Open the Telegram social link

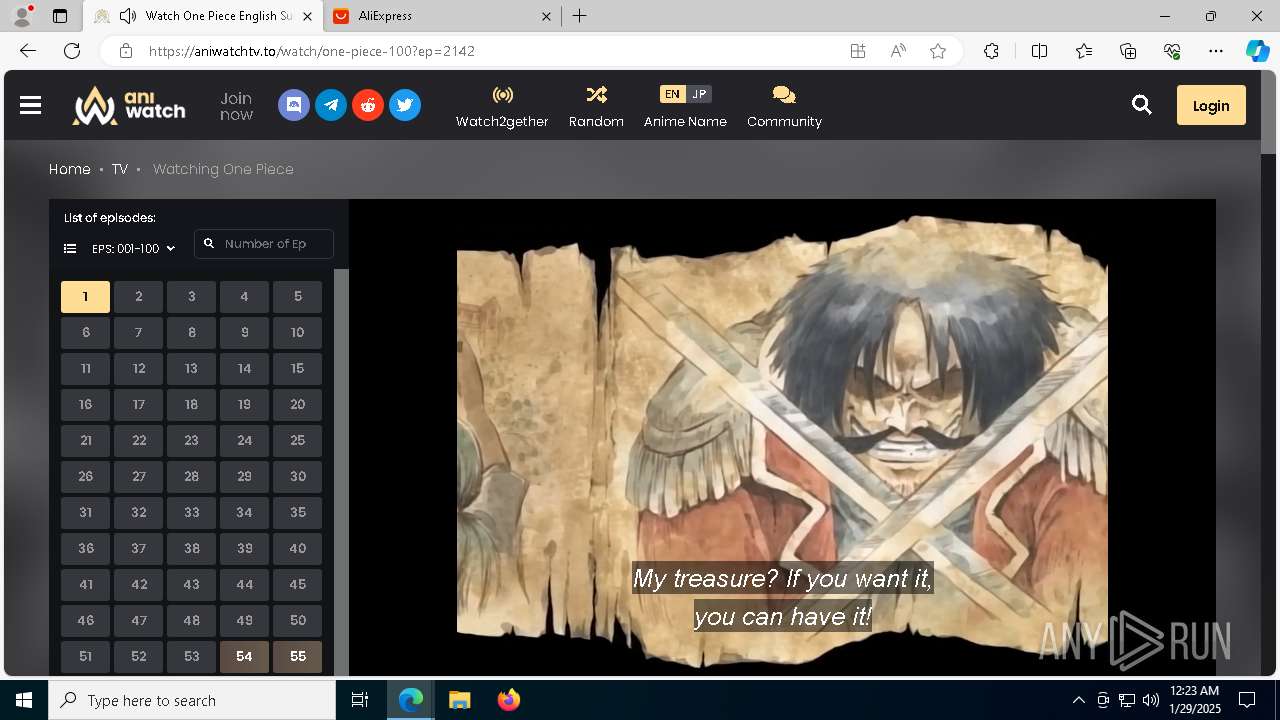point(331,105)
